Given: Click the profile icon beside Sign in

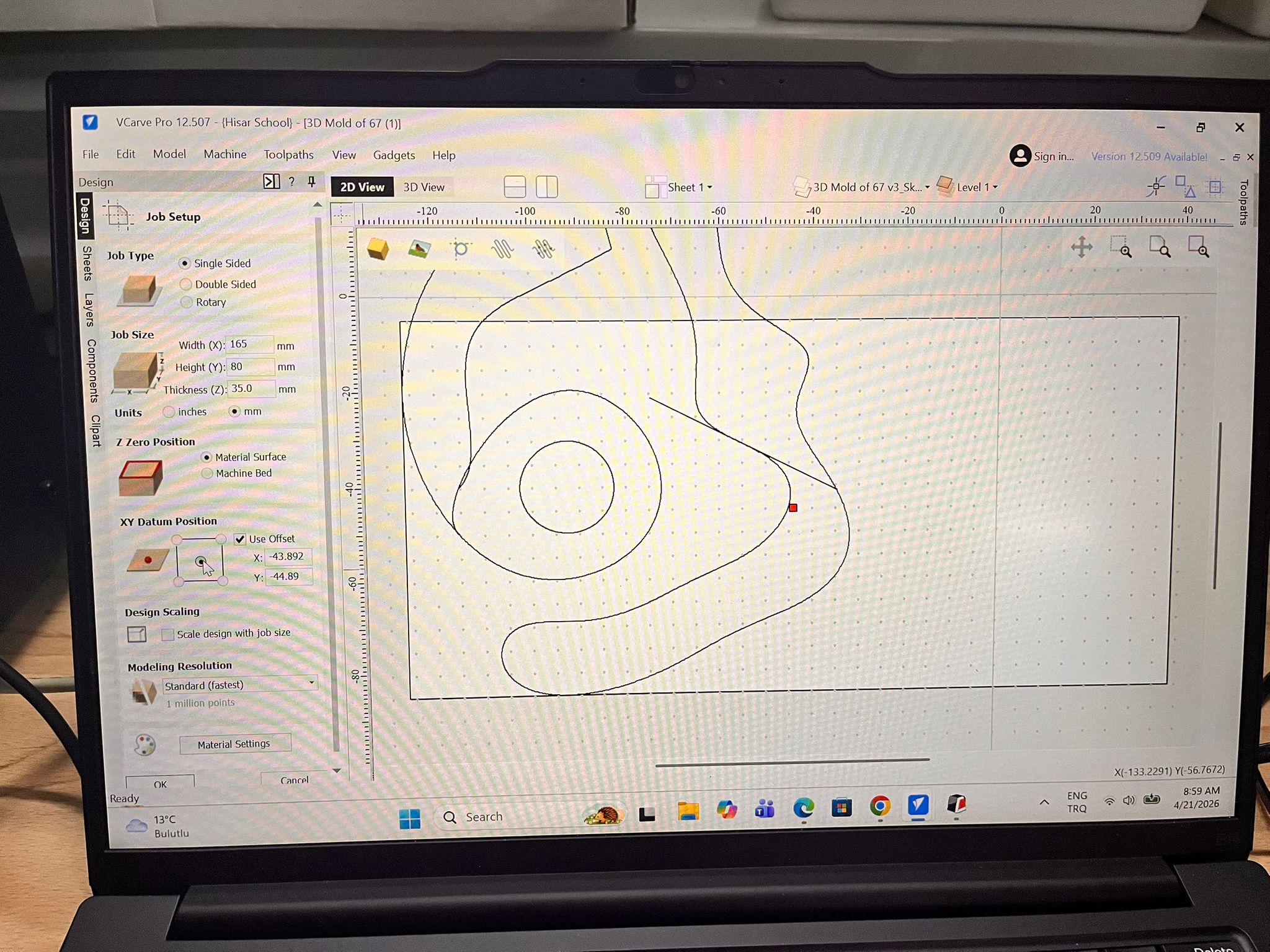Looking at the screenshot, I should point(1020,156).
